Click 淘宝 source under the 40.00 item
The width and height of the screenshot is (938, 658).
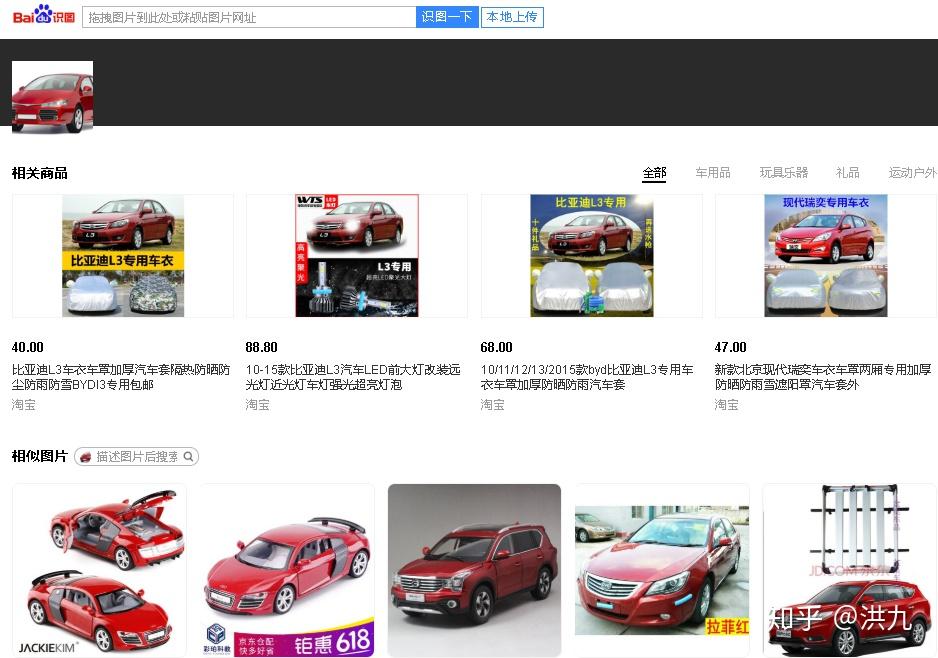pyautogui.click(x=24, y=405)
